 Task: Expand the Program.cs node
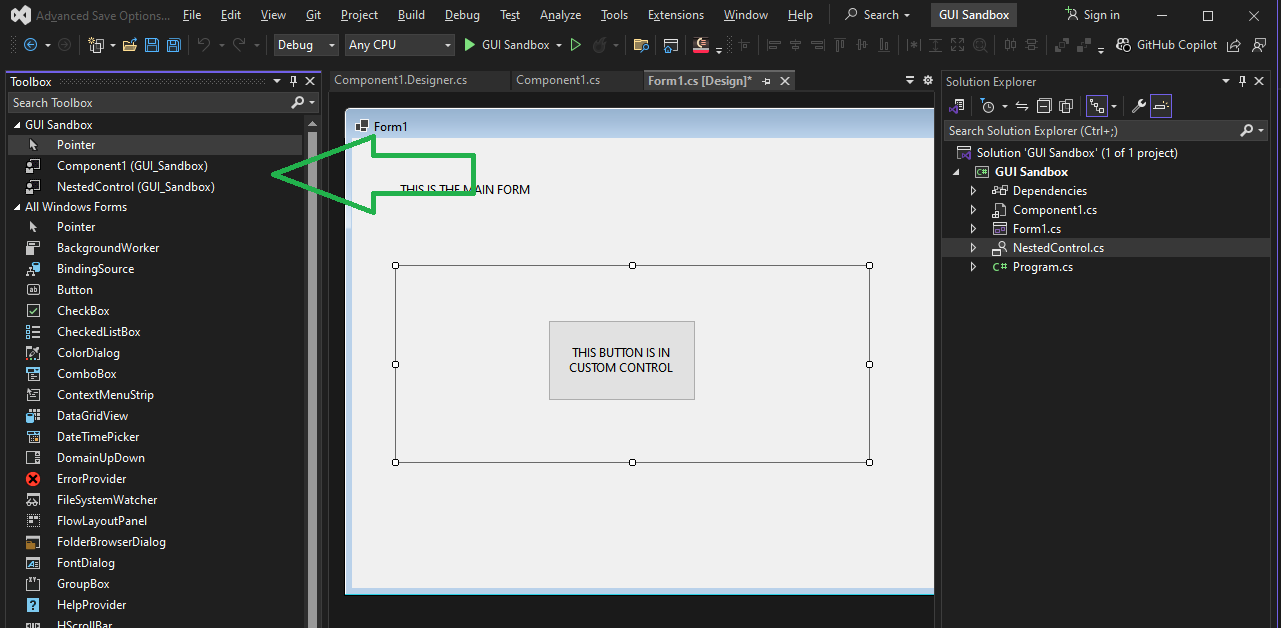coord(973,267)
